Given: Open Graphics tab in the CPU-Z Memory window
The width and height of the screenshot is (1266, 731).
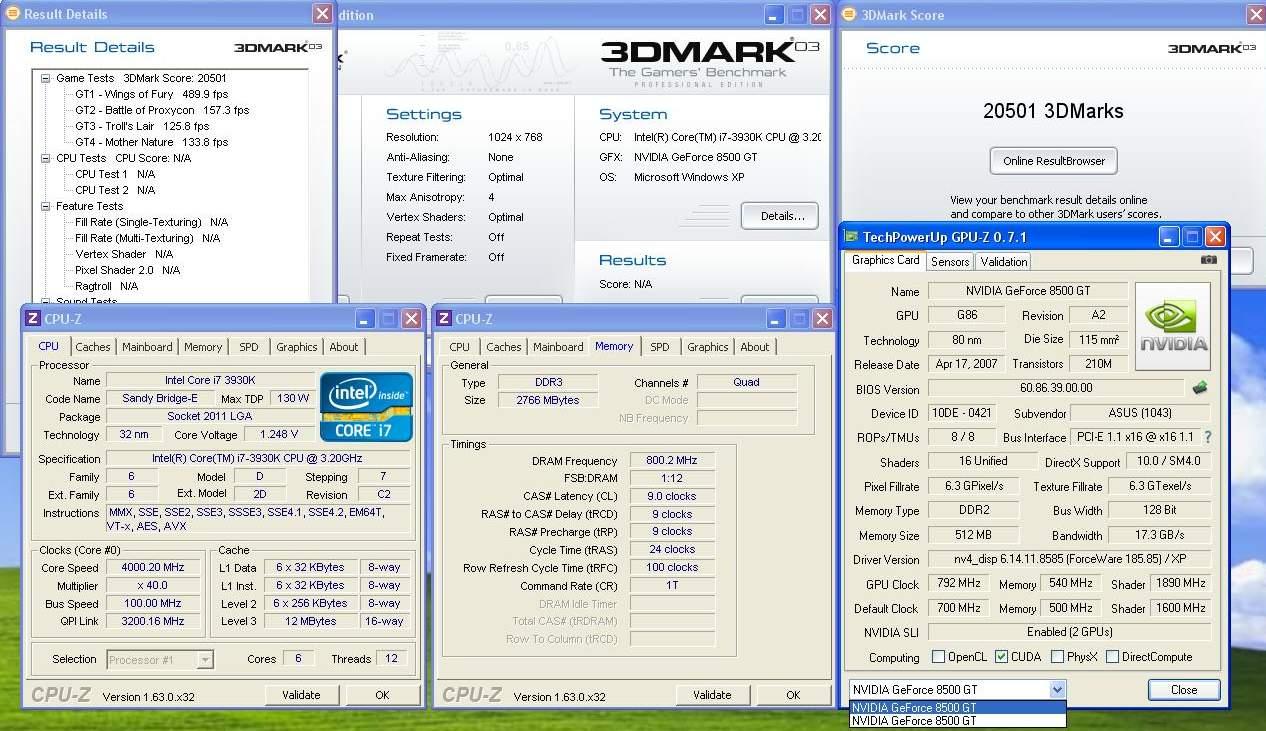Looking at the screenshot, I should 708,347.
